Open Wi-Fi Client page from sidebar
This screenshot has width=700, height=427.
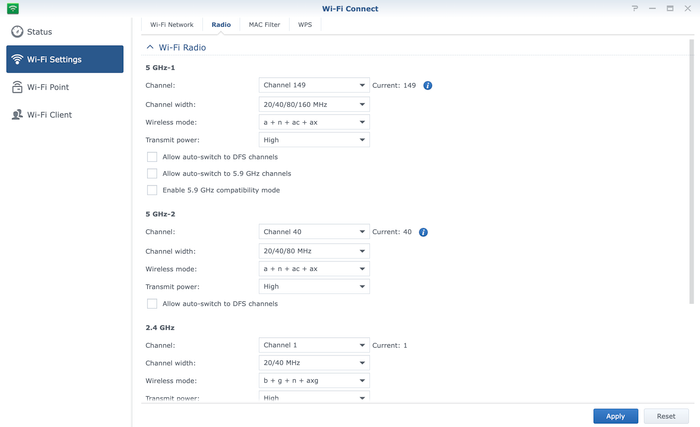tap(49, 115)
